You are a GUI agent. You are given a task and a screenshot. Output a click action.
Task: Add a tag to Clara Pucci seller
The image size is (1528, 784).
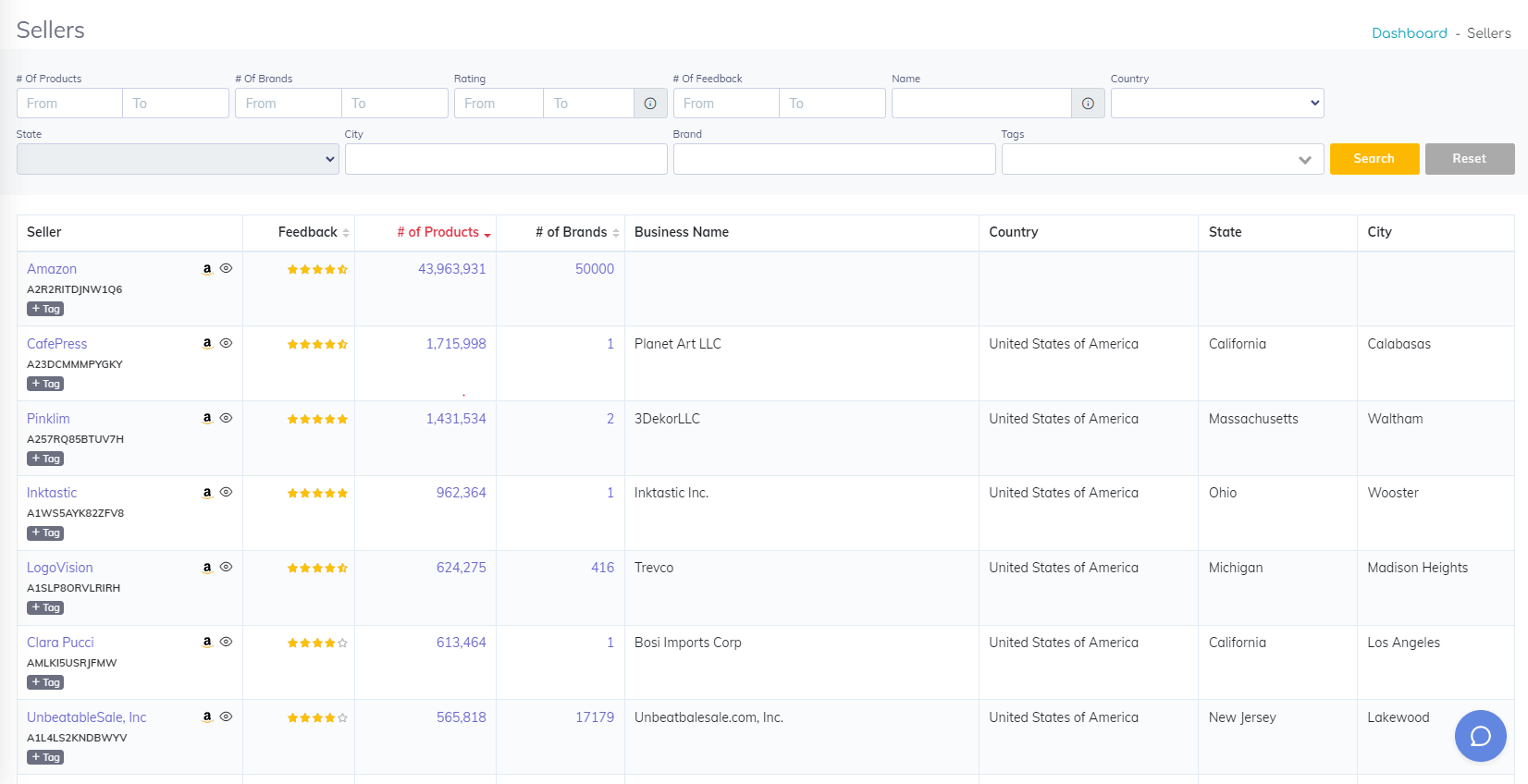45,682
